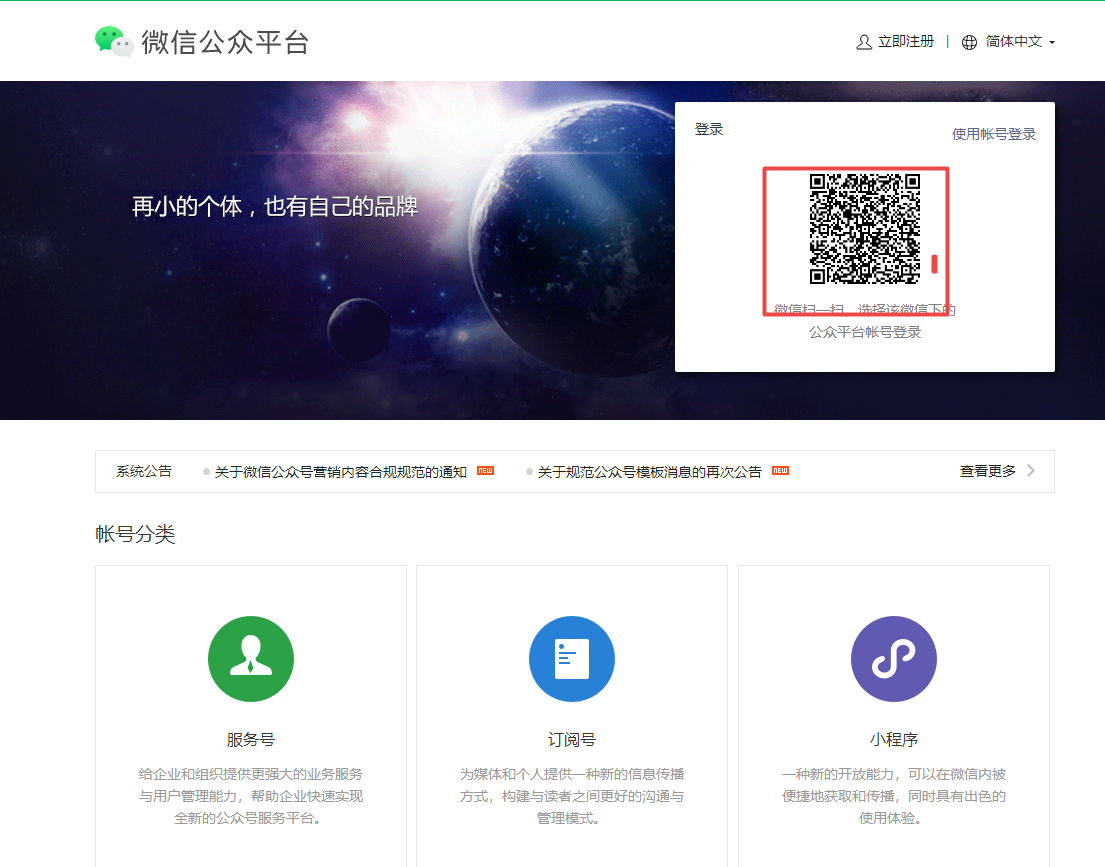Viewport: 1105px width, 867px height.
Task: Switch to 使用帐号登录 account login
Action: (994, 134)
